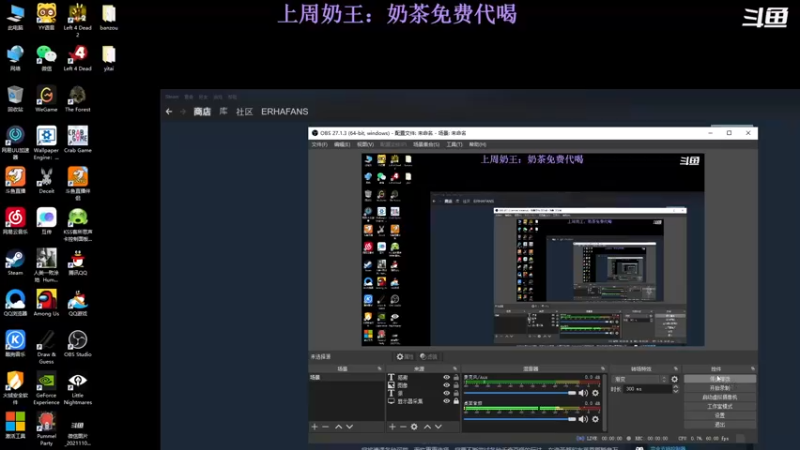Click 退出 button in OBS controls
The width and height of the screenshot is (800, 450).
pyautogui.click(x=720, y=424)
